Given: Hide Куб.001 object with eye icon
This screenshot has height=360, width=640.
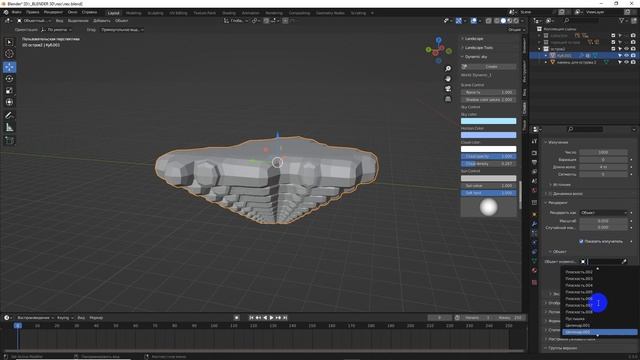Looking at the screenshot, I should [627, 56].
